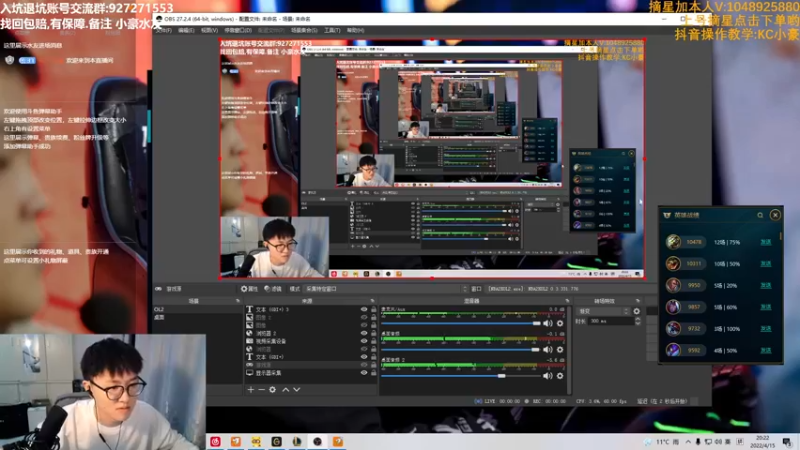Remove selected source with minus icon

pos(261,390)
